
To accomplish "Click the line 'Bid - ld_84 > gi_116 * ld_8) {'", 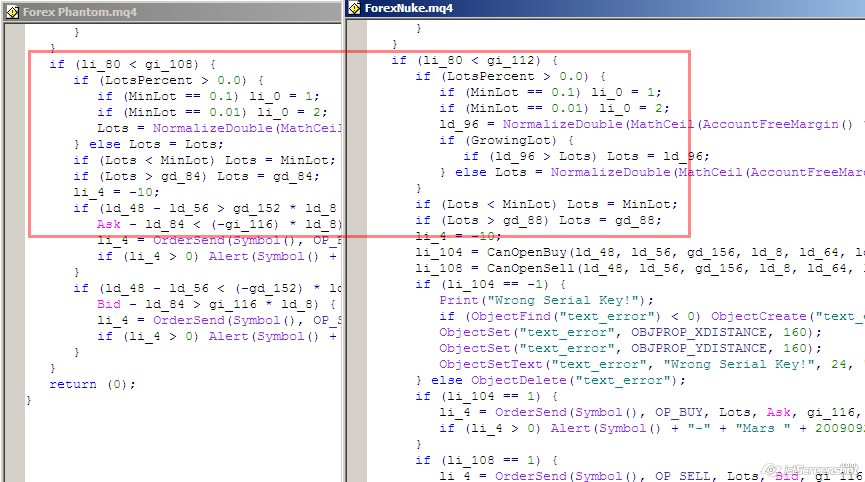I will click(x=217, y=304).
